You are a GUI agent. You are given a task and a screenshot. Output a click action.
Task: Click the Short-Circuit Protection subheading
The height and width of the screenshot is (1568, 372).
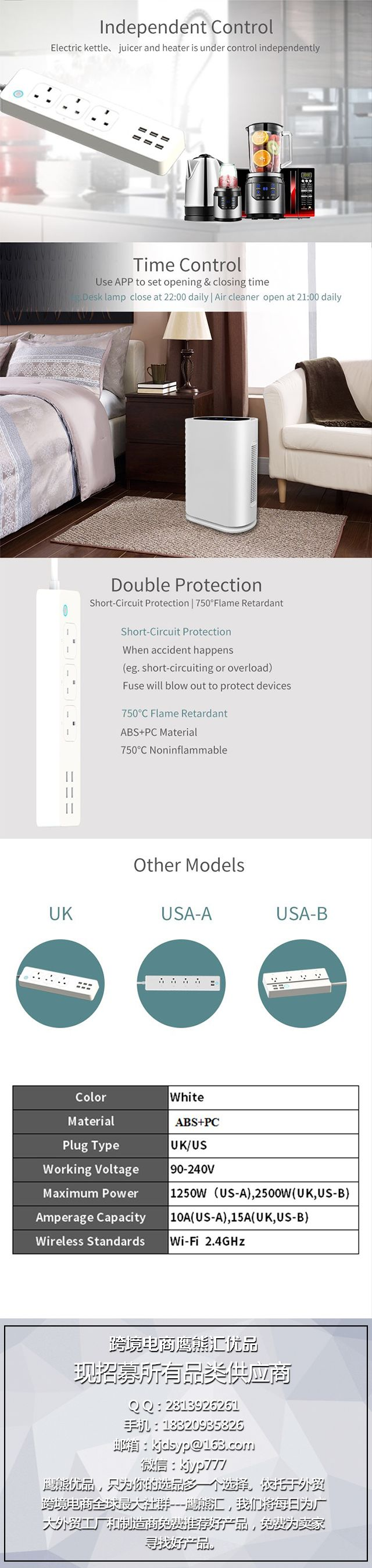point(176,631)
